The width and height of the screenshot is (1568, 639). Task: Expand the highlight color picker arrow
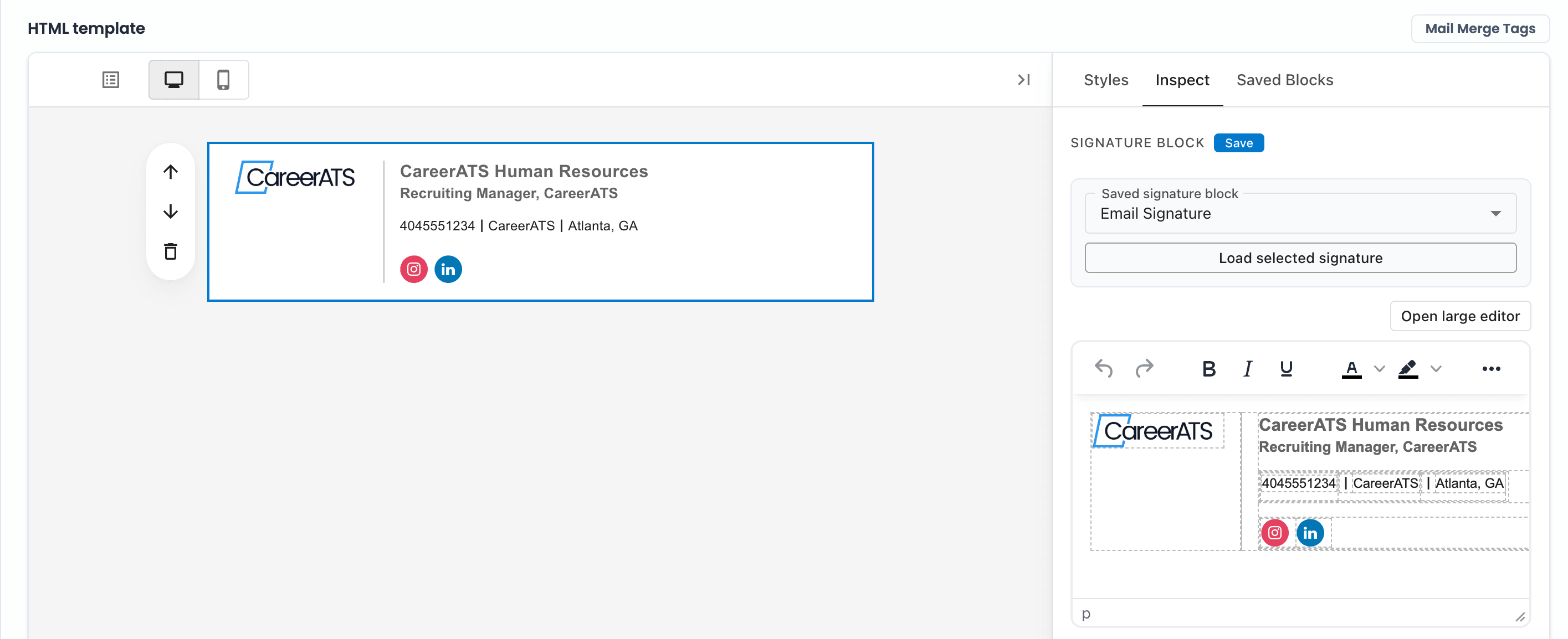pos(1436,369)
